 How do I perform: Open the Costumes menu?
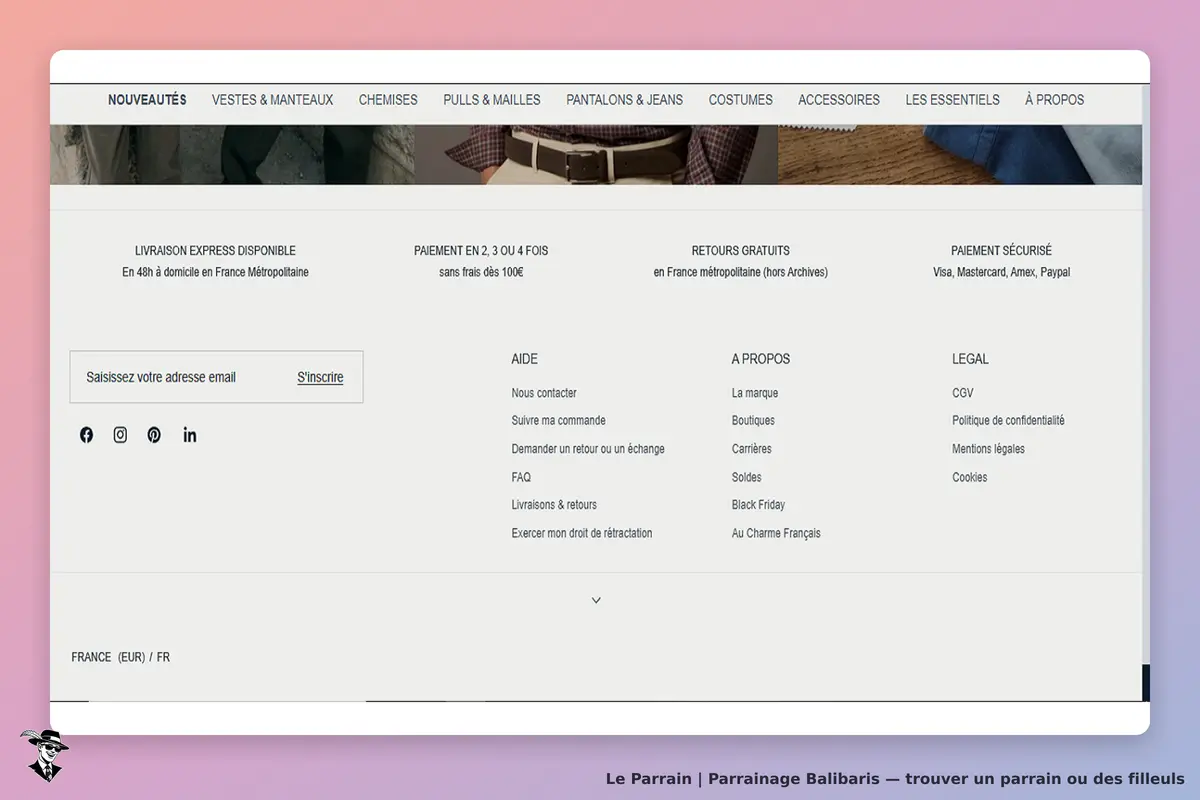(741, 100)
